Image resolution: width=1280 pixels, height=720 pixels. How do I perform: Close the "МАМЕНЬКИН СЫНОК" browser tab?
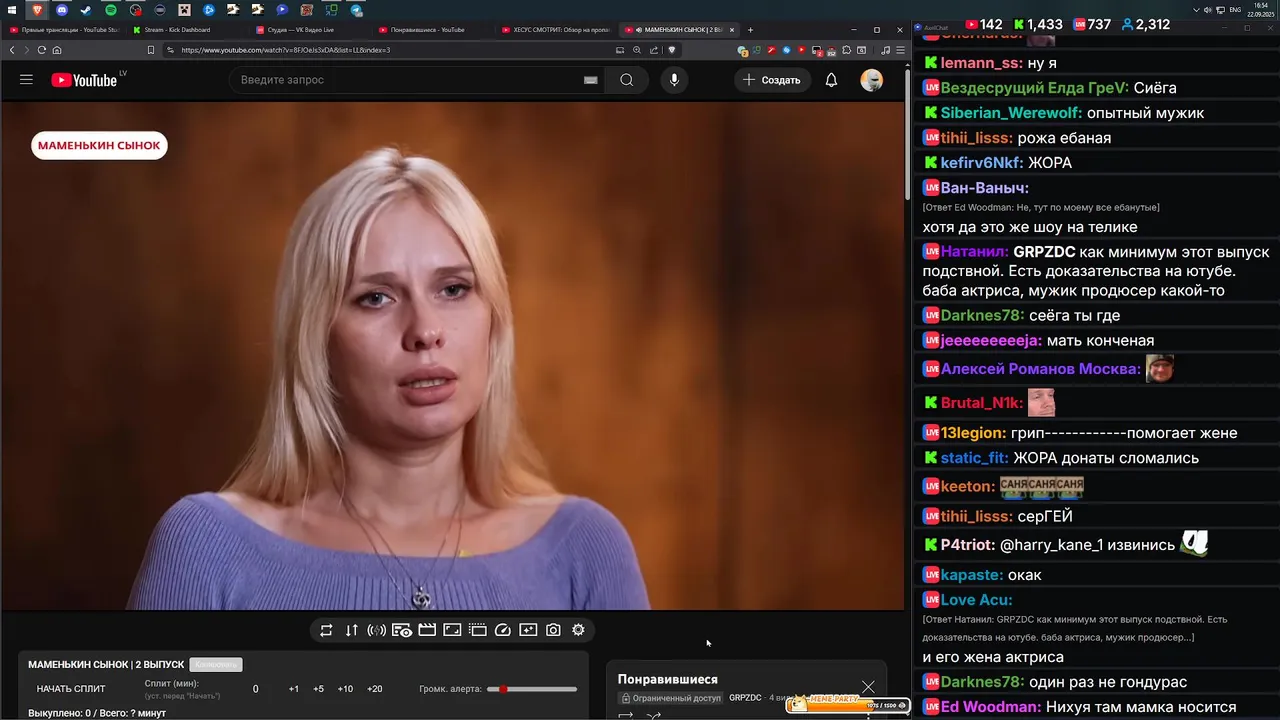click(732, 30)
